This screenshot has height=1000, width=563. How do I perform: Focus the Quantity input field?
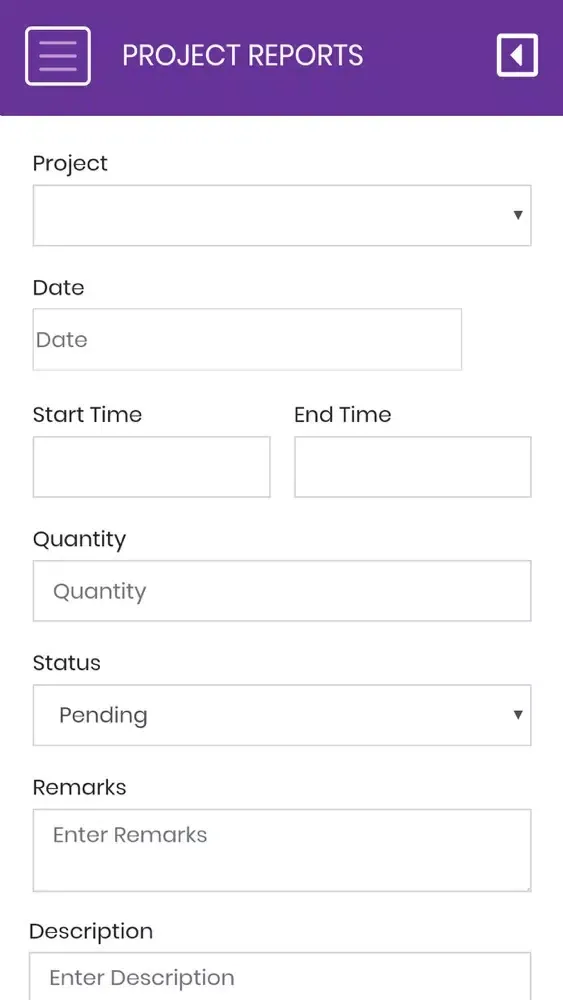coord(282,591)
